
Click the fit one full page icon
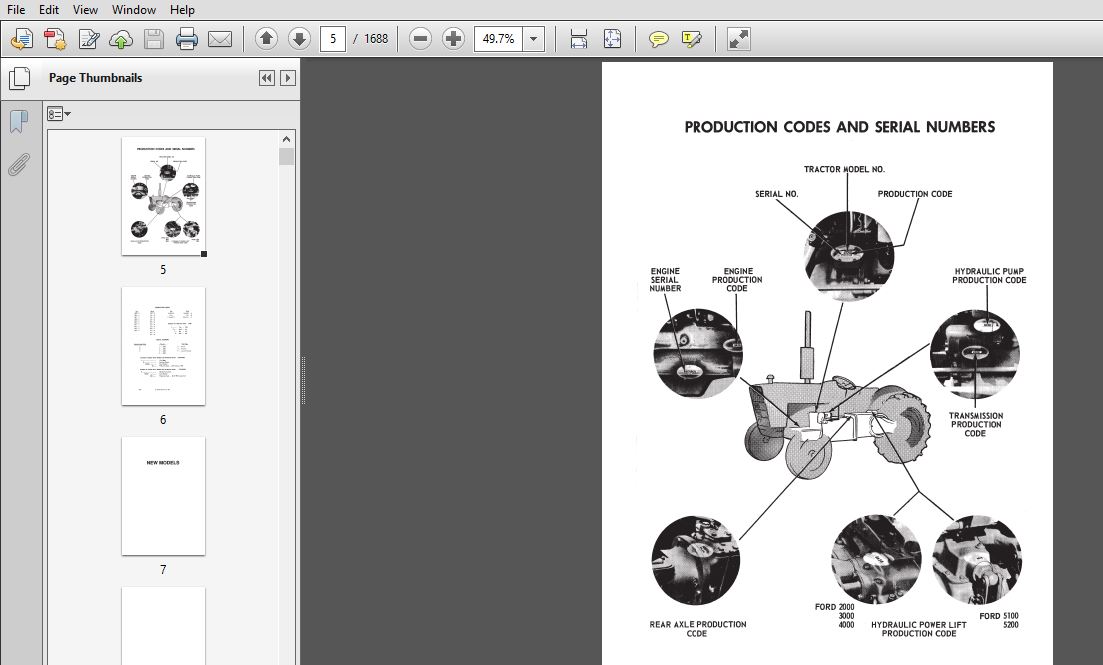(x=612, y=39)
